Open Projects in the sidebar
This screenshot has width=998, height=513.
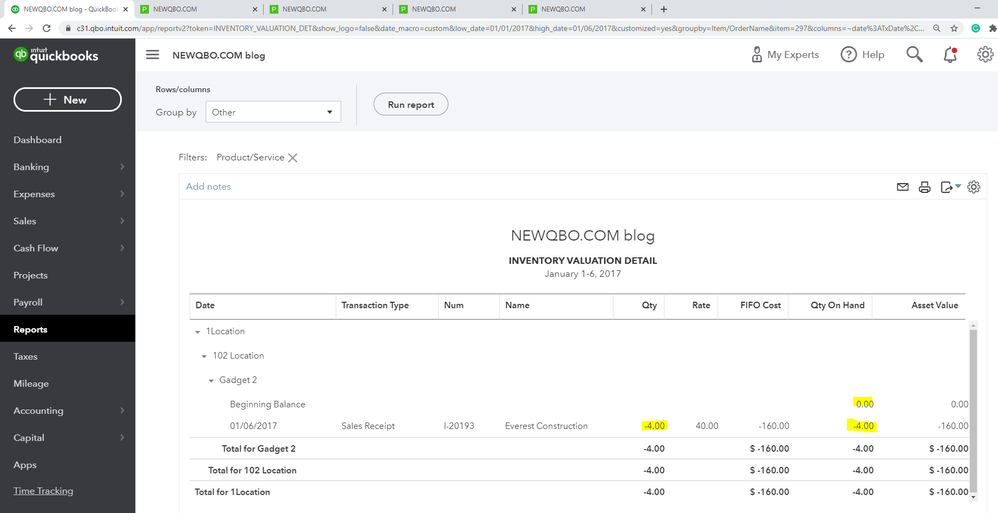pyautogui.click(x=31, y=276)
